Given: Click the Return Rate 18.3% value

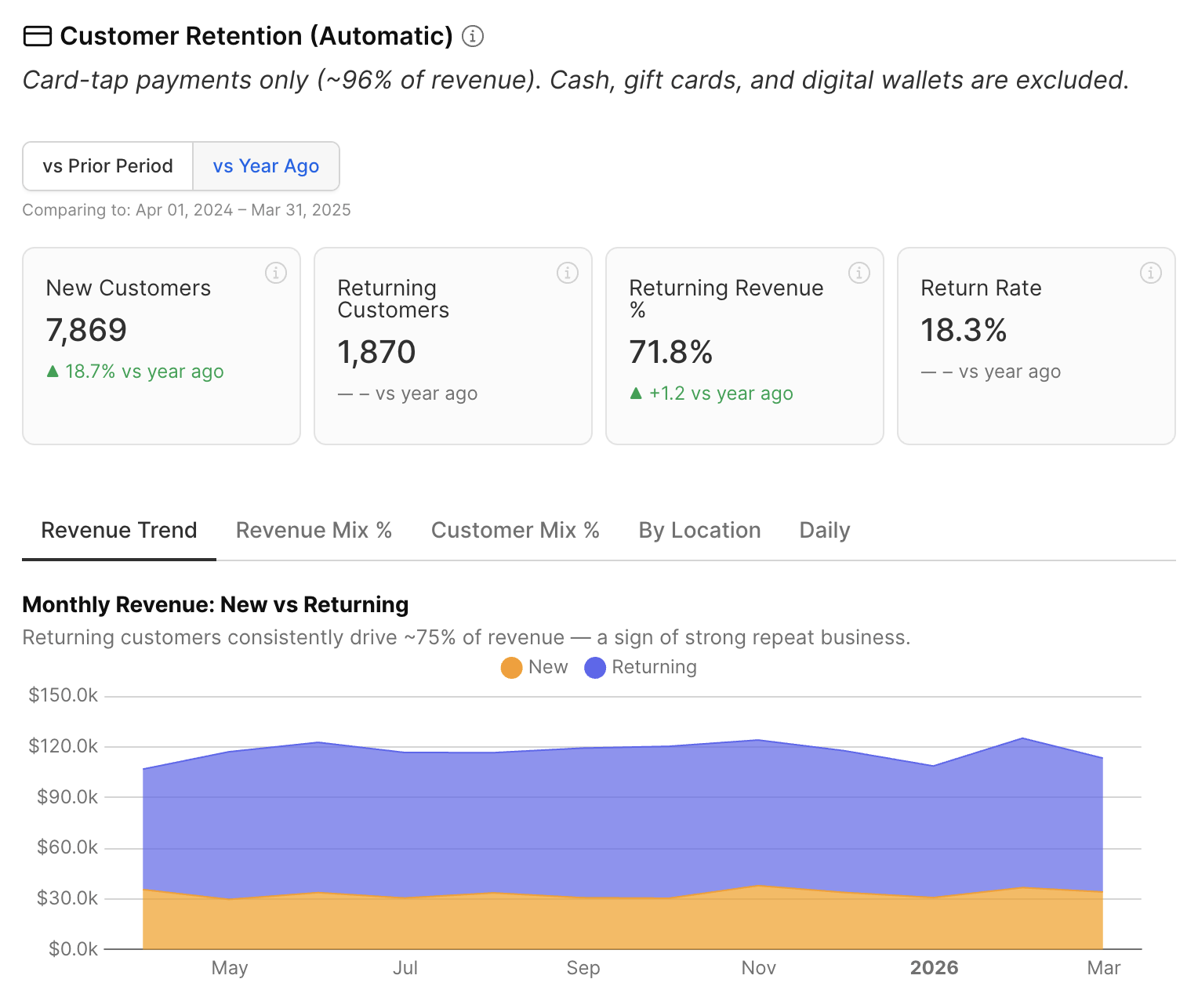Looking at the screenshot, I should [964, 331].
